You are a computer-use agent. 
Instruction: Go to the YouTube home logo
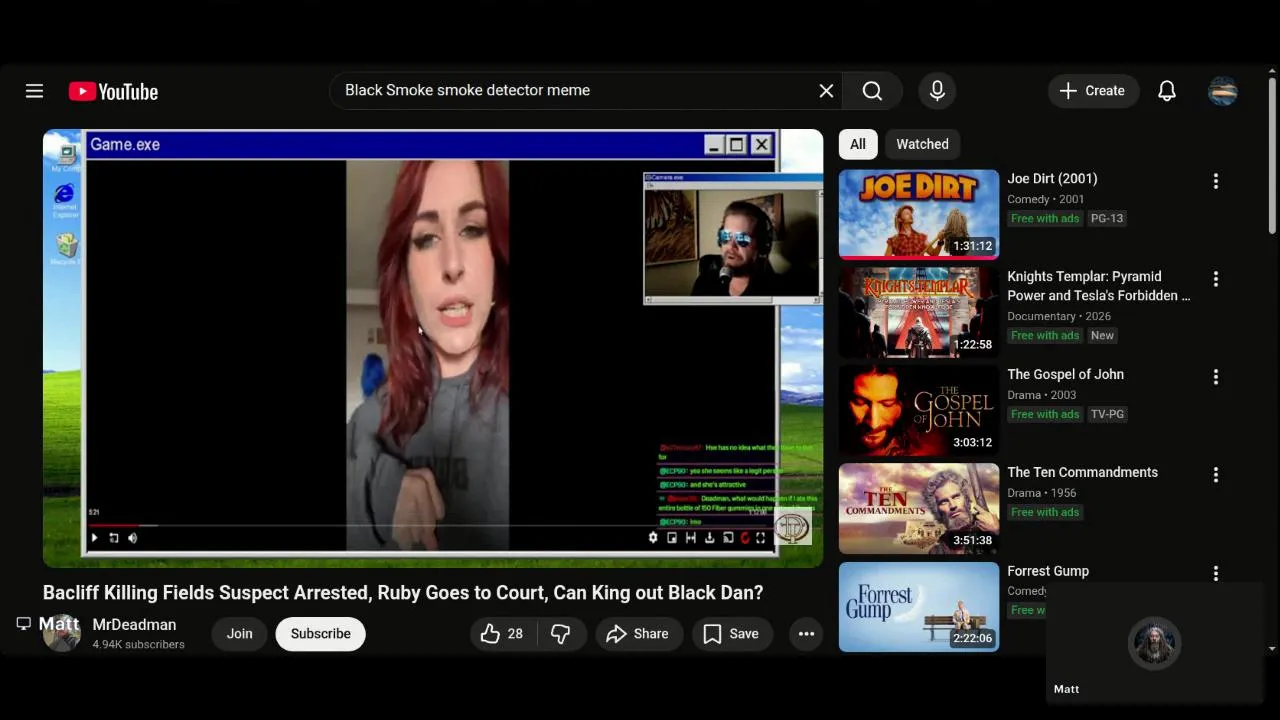coord(113,91)
